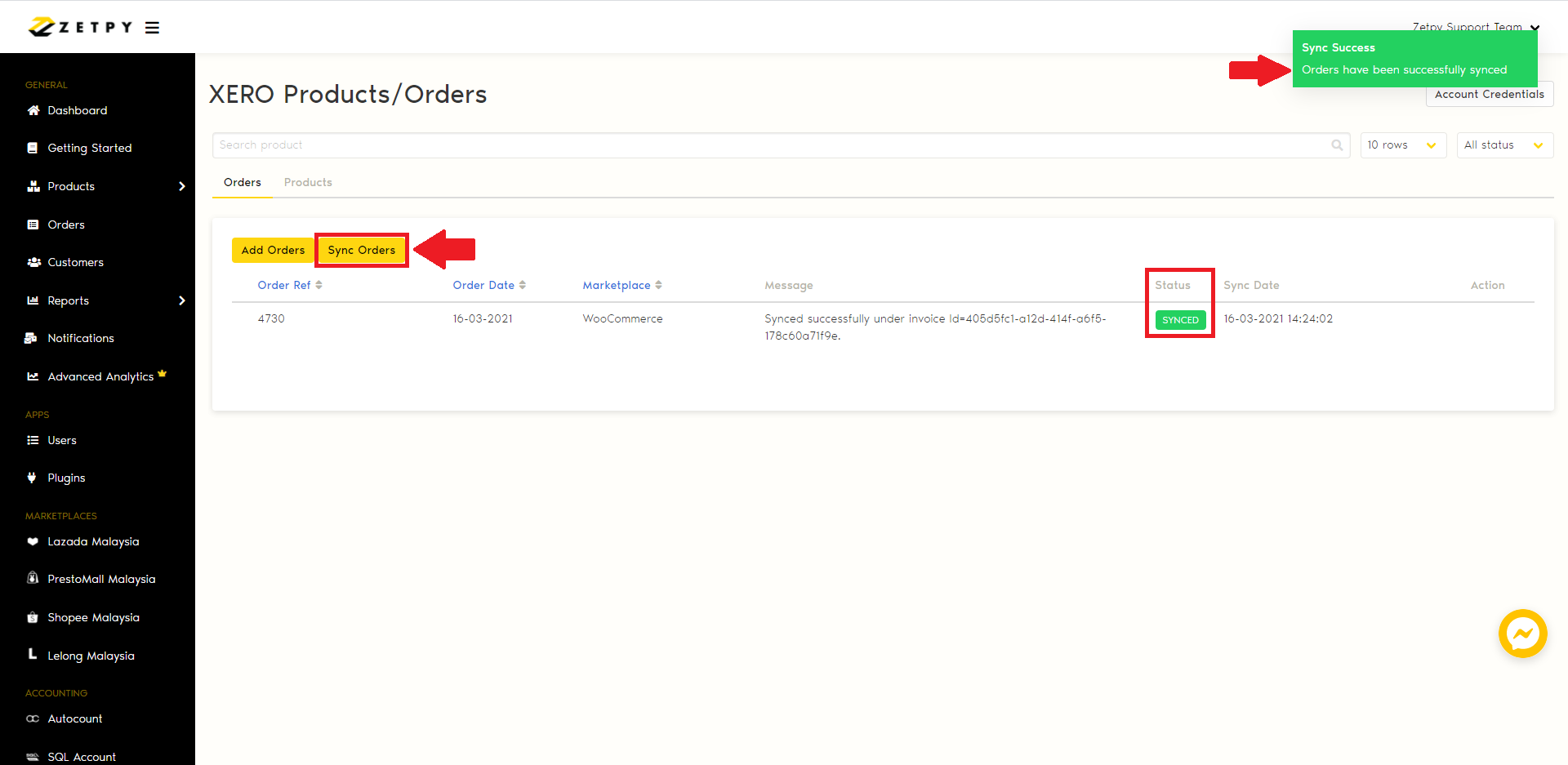This screenshot has height=765, width=1568.
Task: Open the Zetpy Support Team account menu
Action: 1476,26
